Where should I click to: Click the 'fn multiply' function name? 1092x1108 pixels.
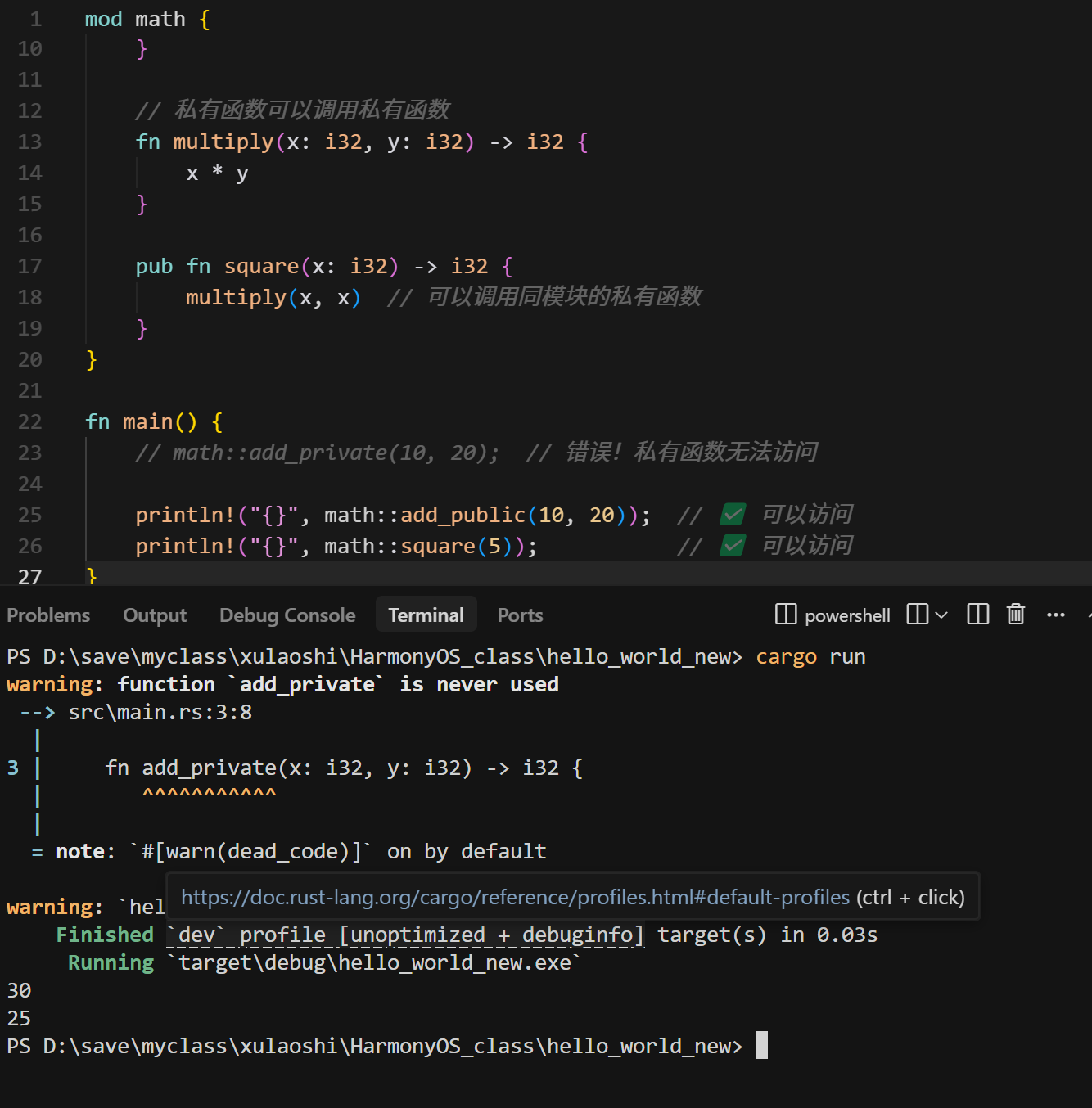223,142
